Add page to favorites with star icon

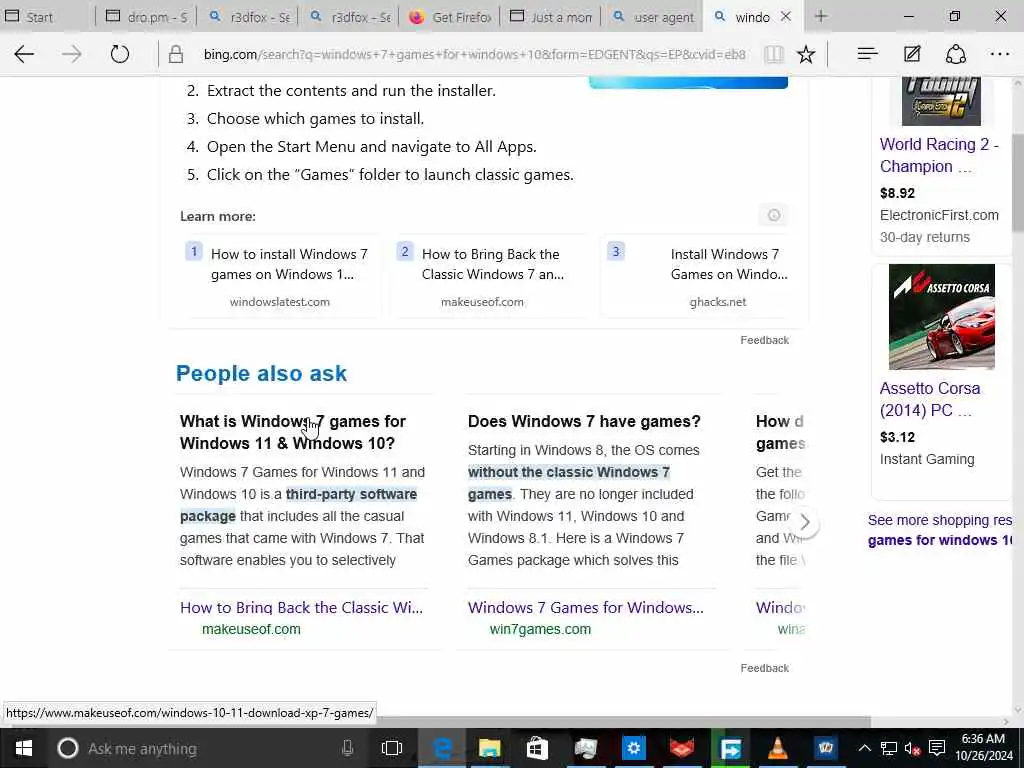[806, 54]
